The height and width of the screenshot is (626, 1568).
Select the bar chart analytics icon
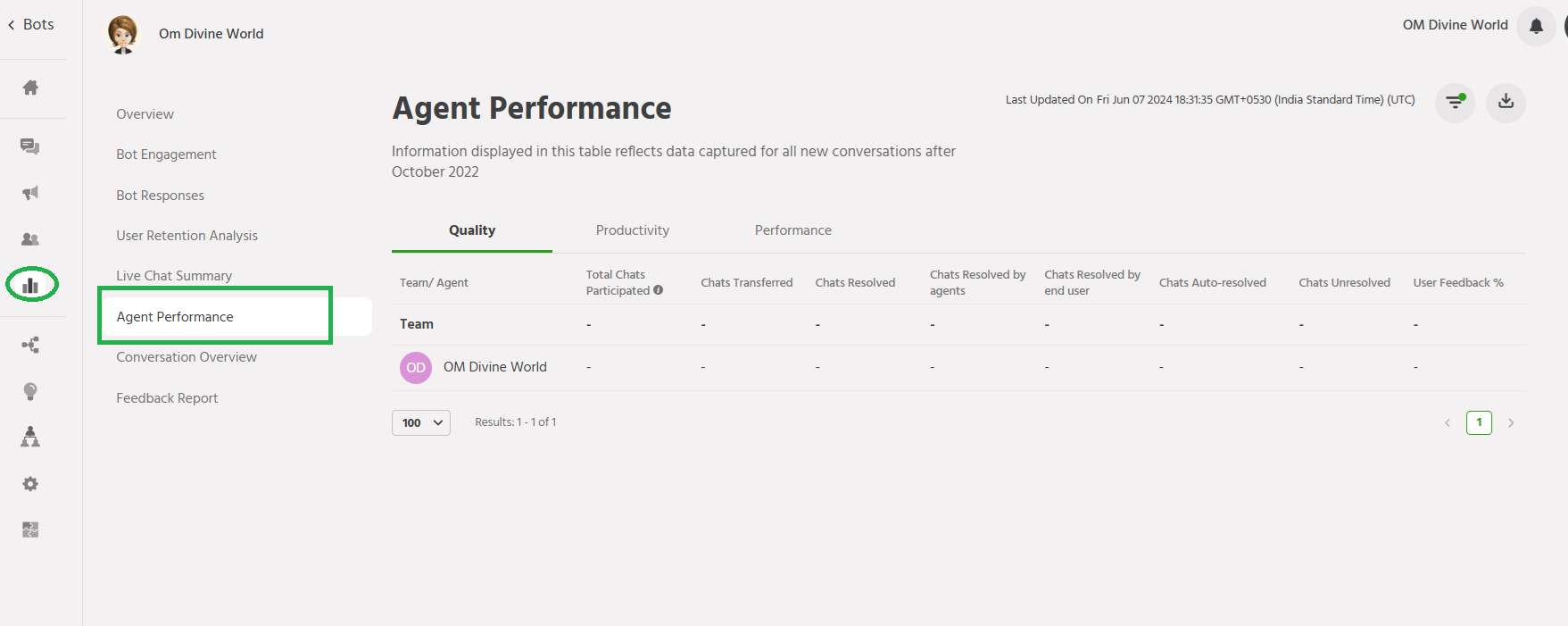[x=31, y=285]
